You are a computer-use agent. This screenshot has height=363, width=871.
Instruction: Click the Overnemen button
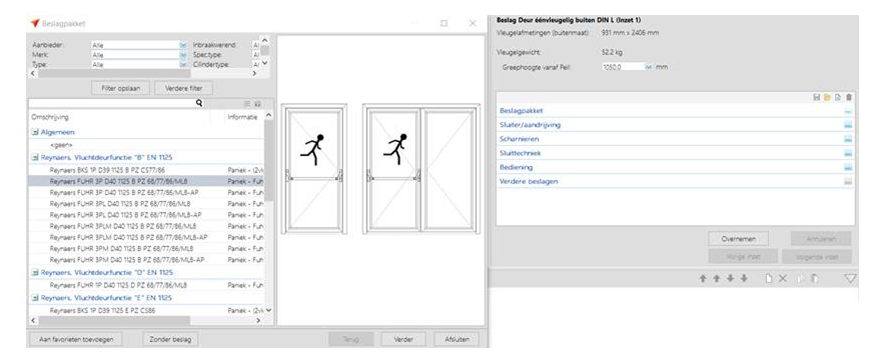pos(738,238)
